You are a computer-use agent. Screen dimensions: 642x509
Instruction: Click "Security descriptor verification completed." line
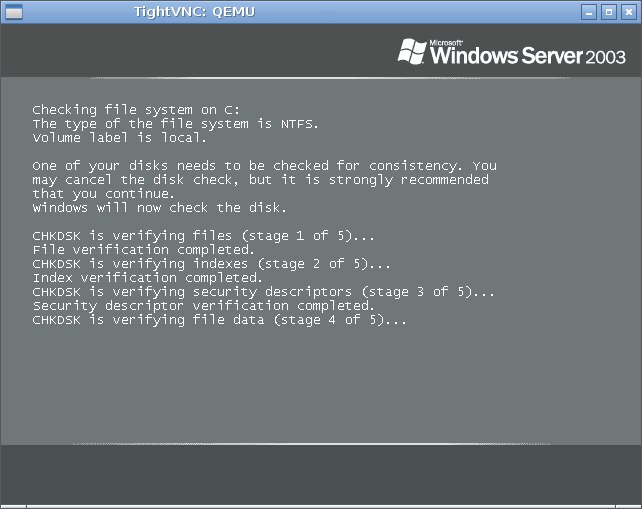click(204, 306)
